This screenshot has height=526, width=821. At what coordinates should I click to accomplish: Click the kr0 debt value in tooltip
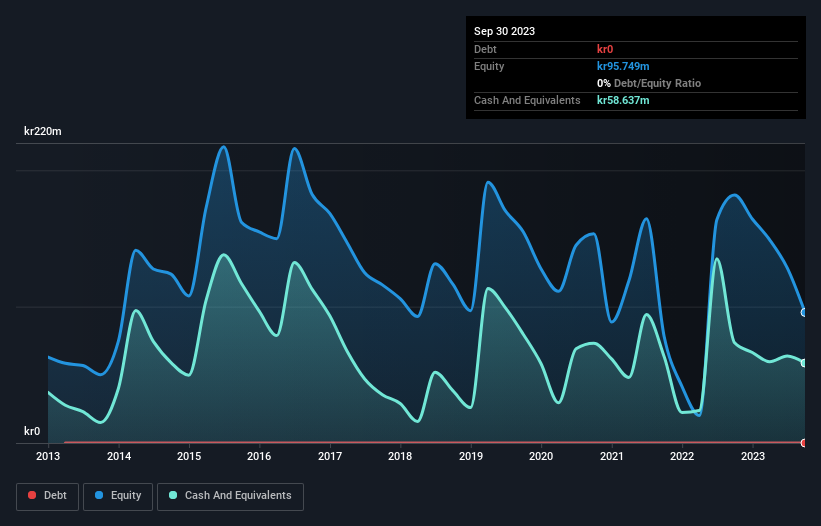(605, 49)
